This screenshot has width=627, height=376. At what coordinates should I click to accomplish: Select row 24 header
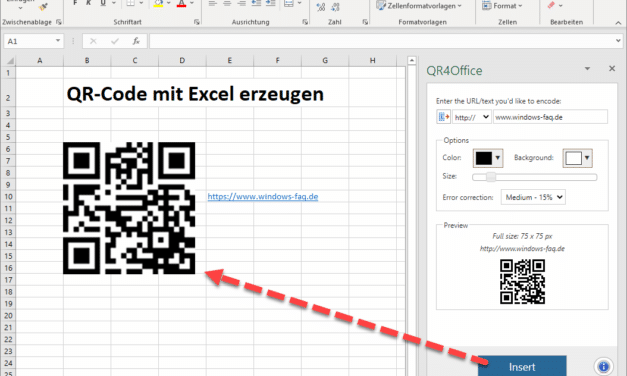(x=8, y=363)
